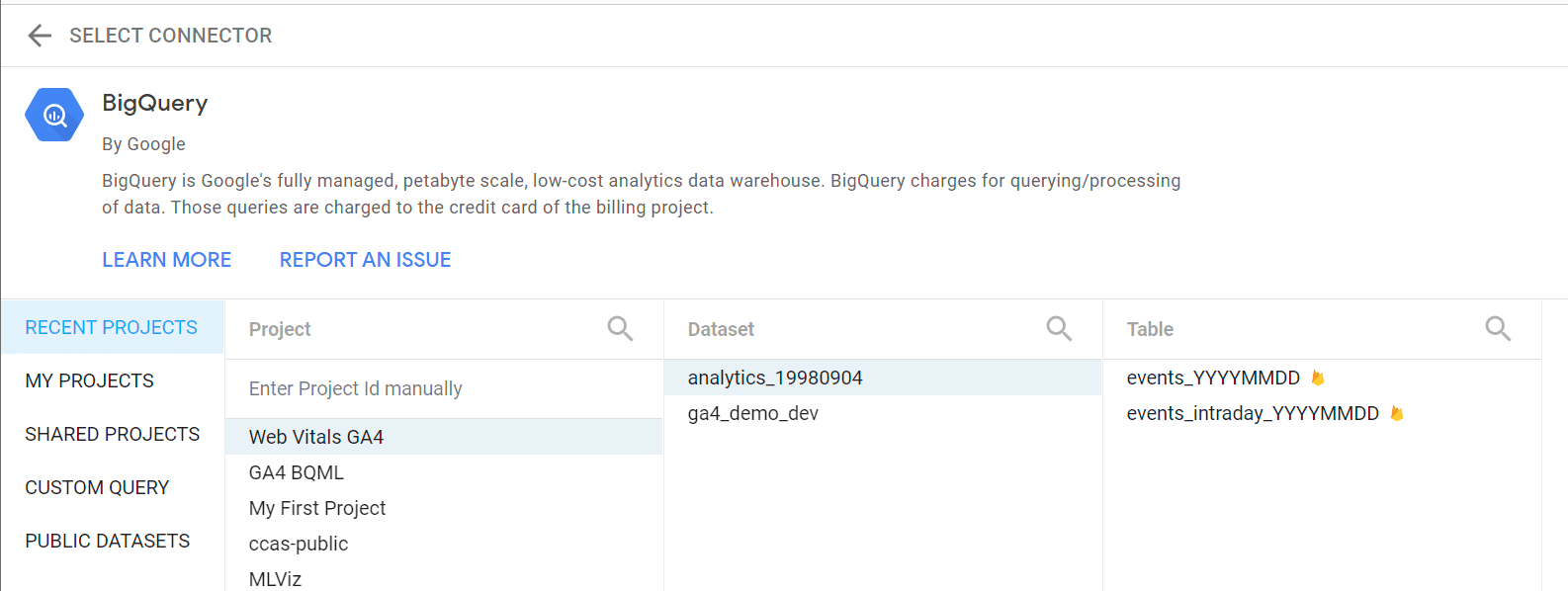Image resolution: width=1568 pixels, height=591 pixels.
Task: Choose the GA4 BQML project
Action: pos(297,472)
